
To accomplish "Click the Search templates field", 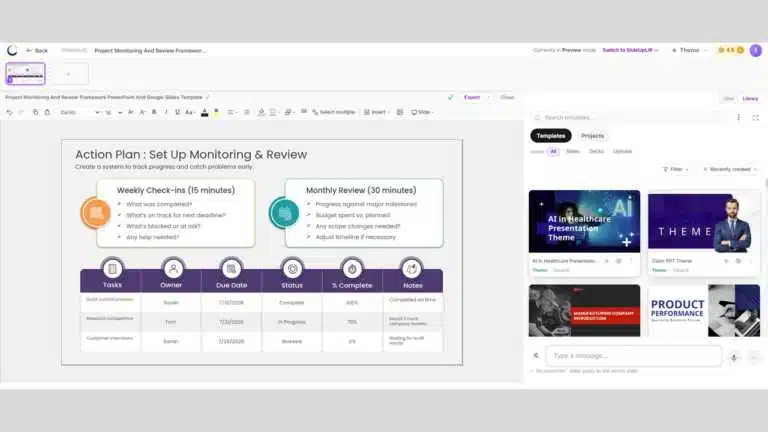I will 632,118.
